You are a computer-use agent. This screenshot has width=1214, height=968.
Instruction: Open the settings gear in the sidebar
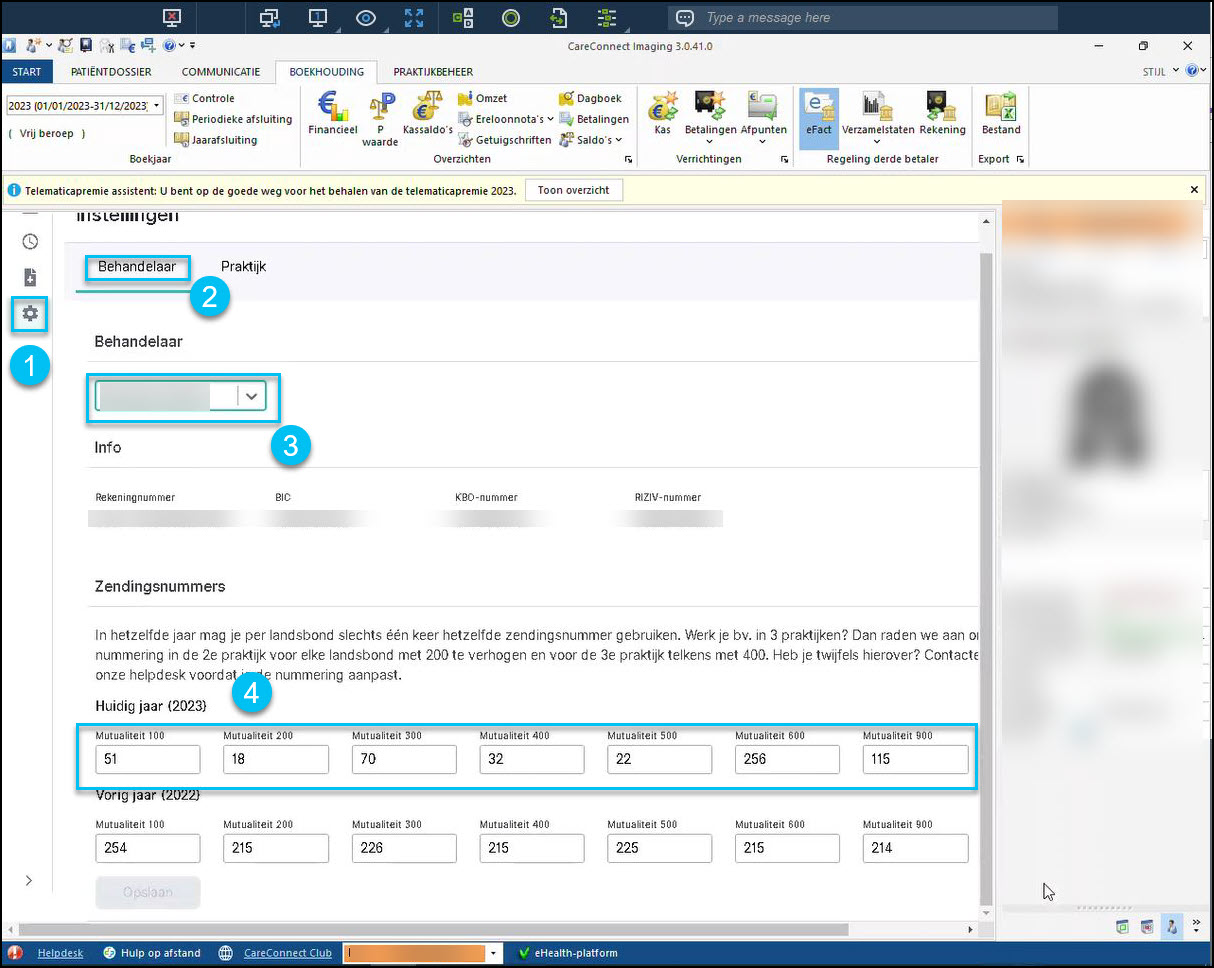click(x=30, y=313)
